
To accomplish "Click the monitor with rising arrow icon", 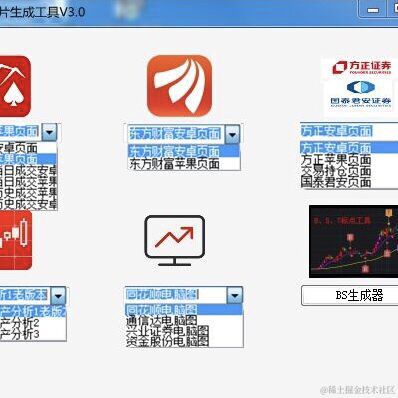I will 174,240.
